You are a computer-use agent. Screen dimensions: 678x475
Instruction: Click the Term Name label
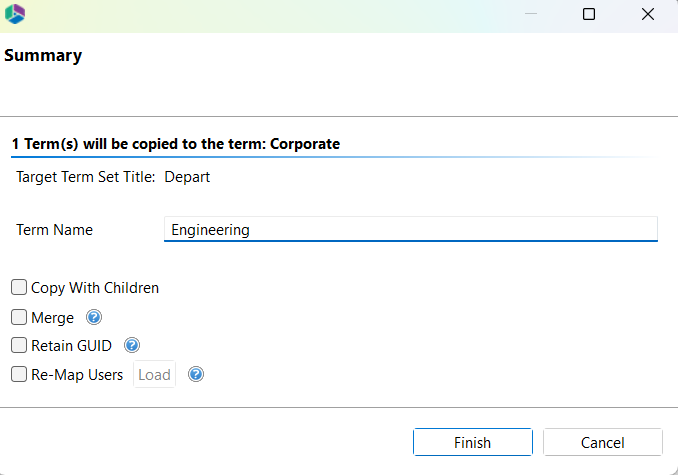pos(54,230)
